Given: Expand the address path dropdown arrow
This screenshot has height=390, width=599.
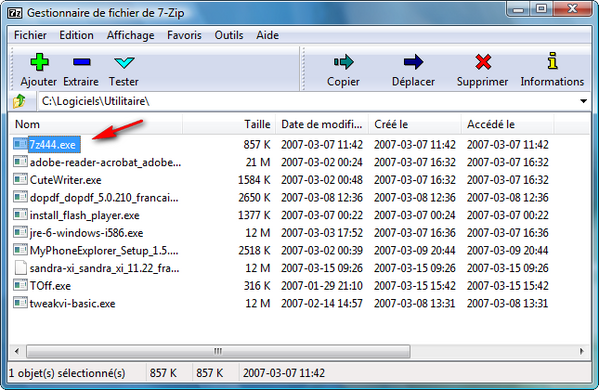Looking at the screenshot, I should tap(583, 101).
